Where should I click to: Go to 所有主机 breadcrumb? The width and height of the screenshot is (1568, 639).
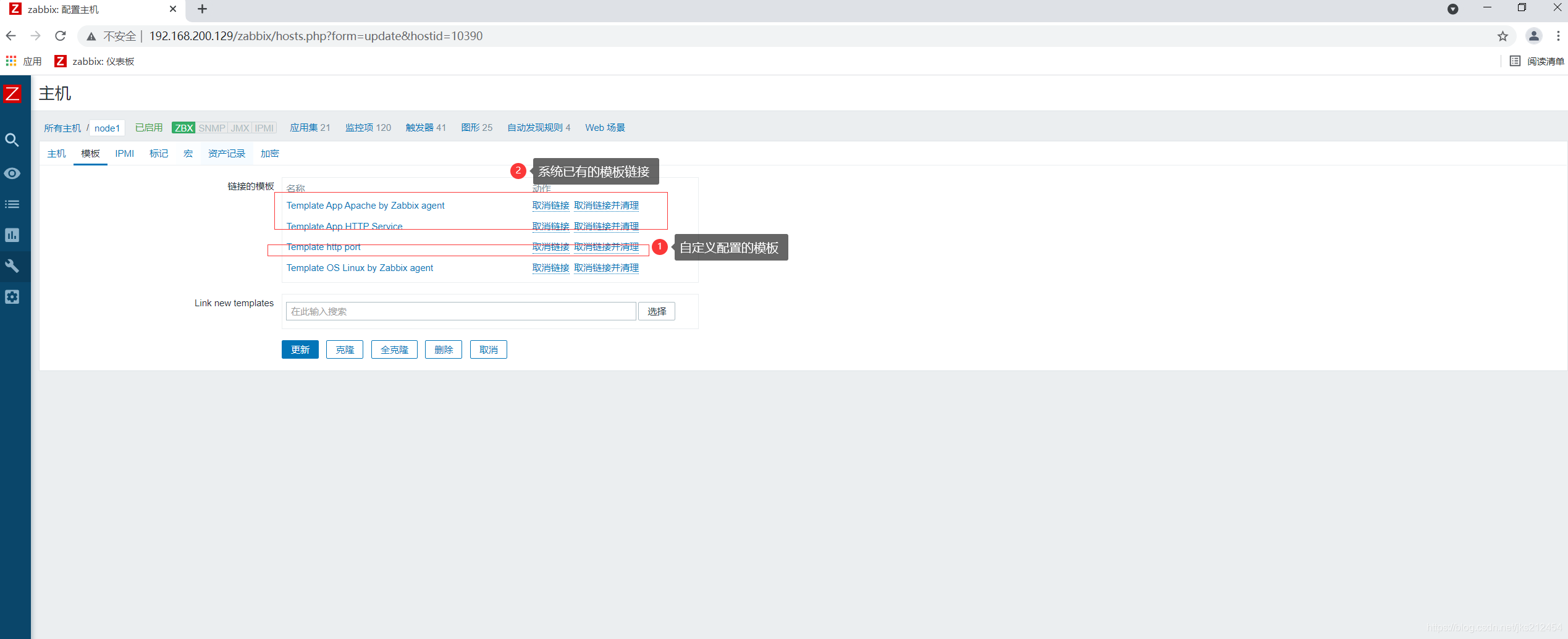[x=62, y=128]
